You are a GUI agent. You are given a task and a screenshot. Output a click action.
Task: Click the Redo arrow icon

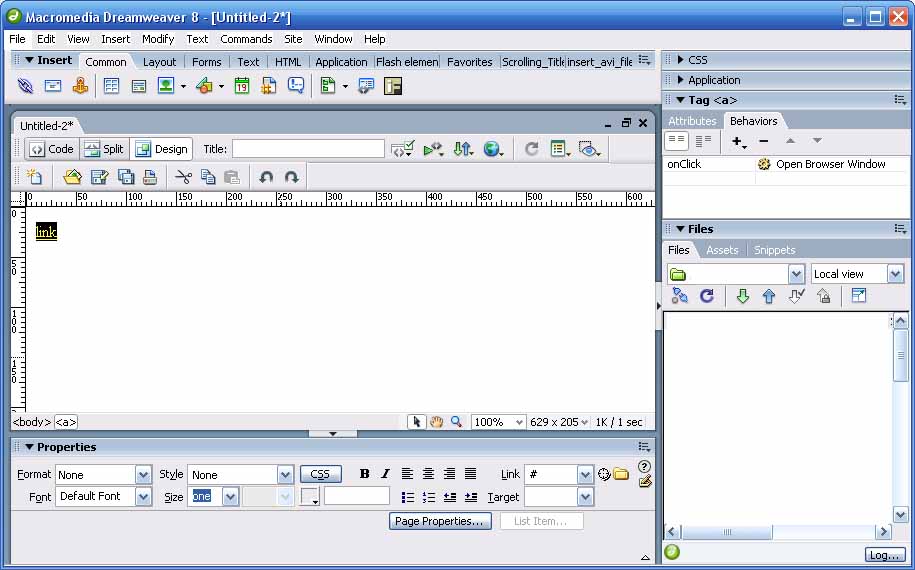(292, 177)
